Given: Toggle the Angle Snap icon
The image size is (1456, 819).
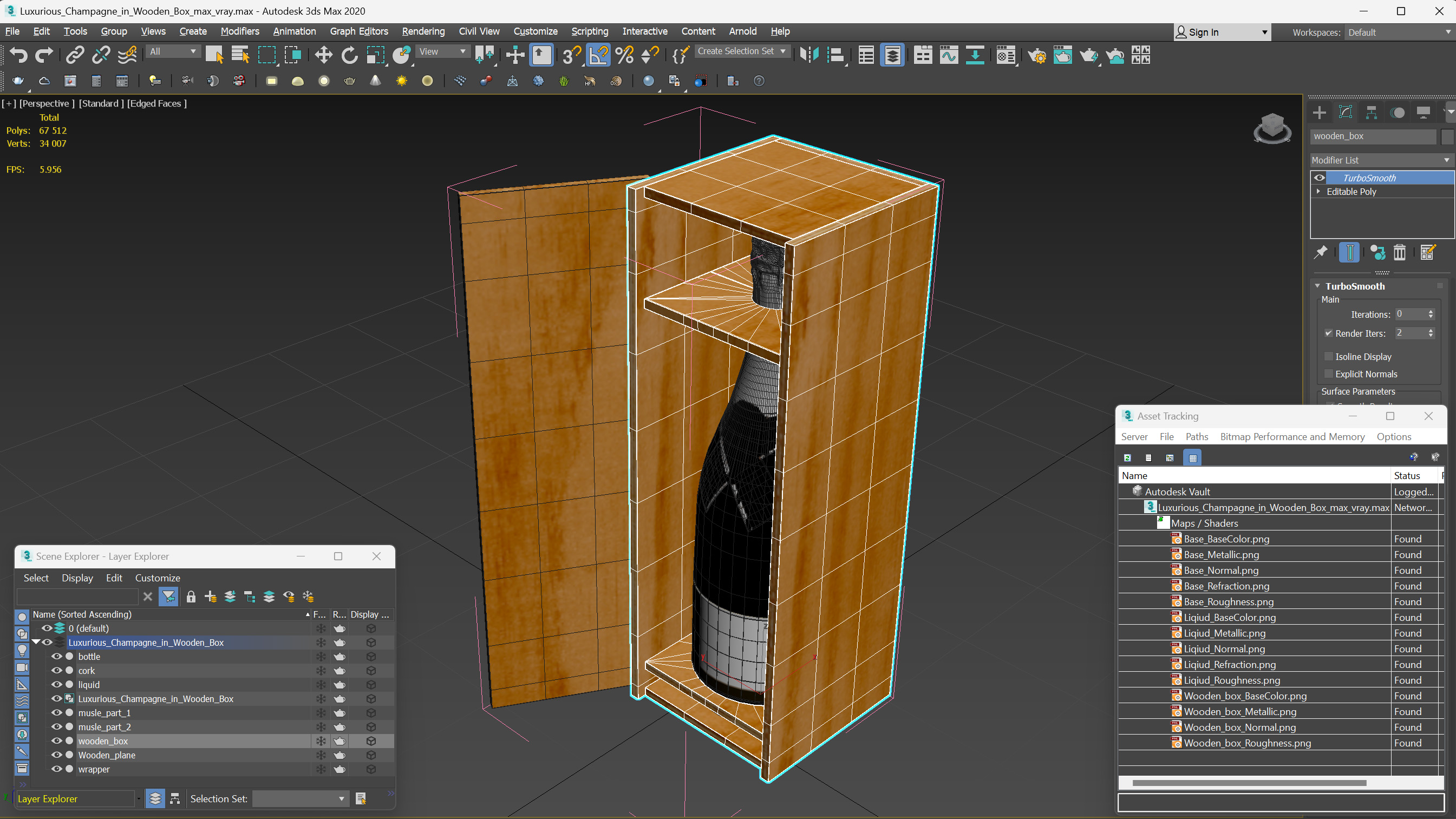Looking at the screenshot, I should [598, 55].
